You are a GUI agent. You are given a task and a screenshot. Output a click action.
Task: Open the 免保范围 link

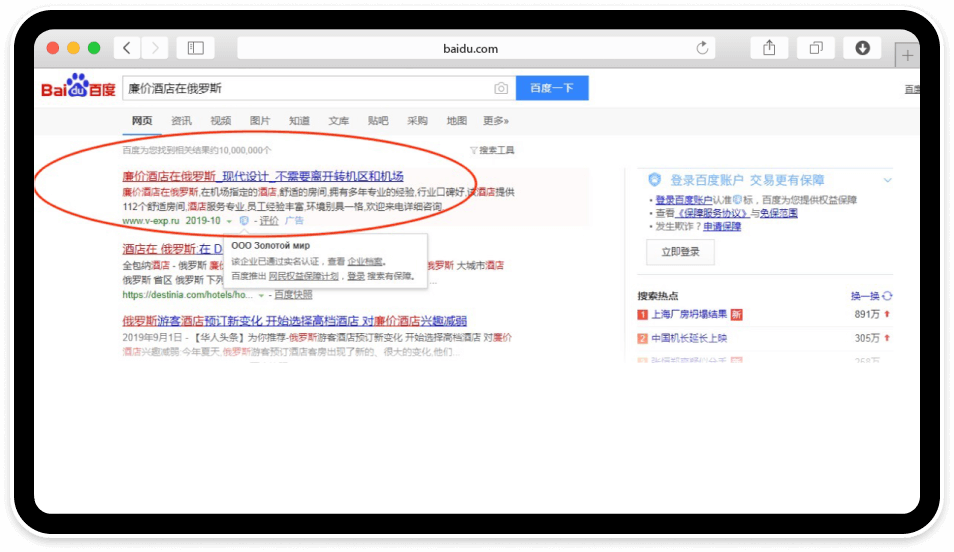pos(779,213)
